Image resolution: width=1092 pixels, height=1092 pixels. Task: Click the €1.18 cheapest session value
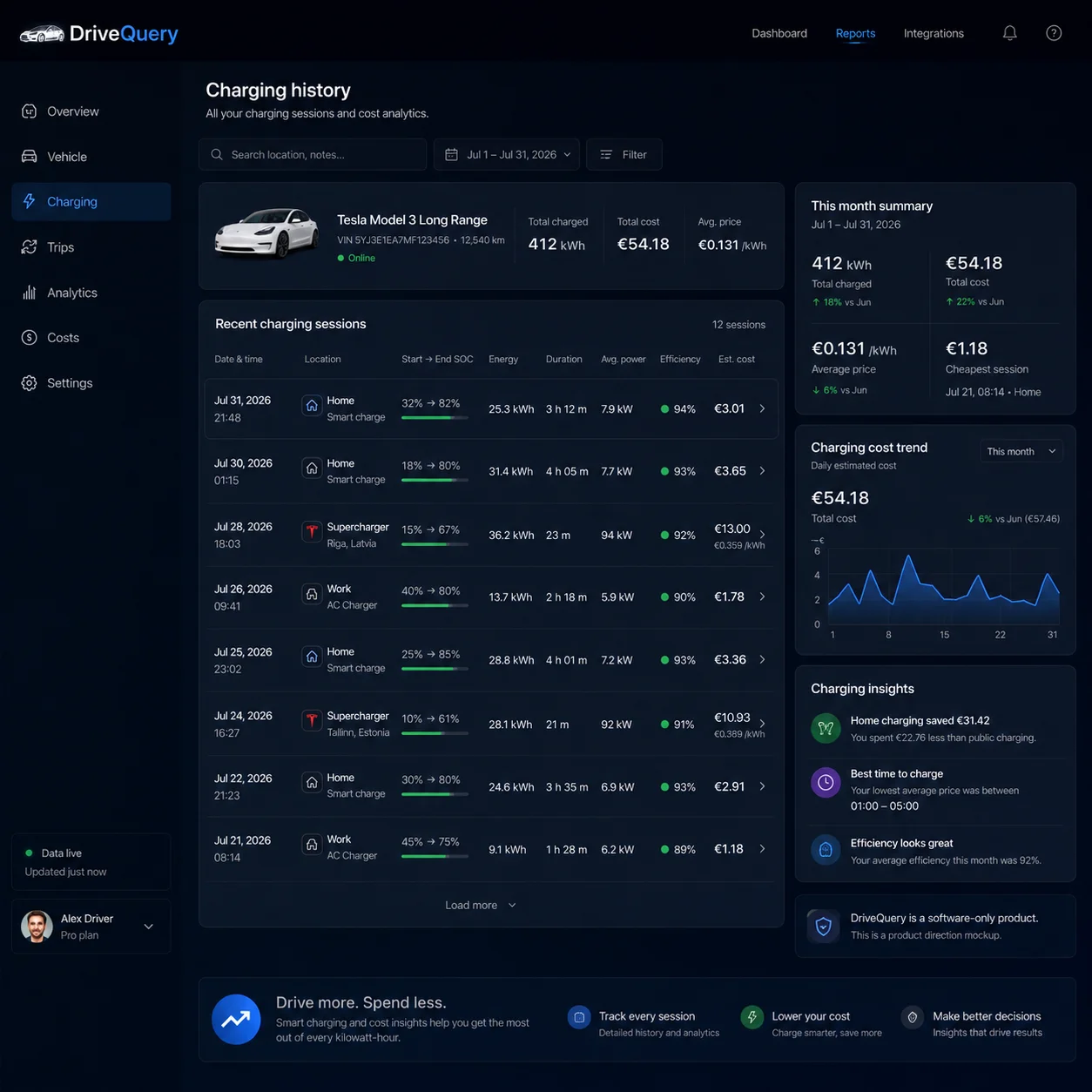(x=967, y=348)
